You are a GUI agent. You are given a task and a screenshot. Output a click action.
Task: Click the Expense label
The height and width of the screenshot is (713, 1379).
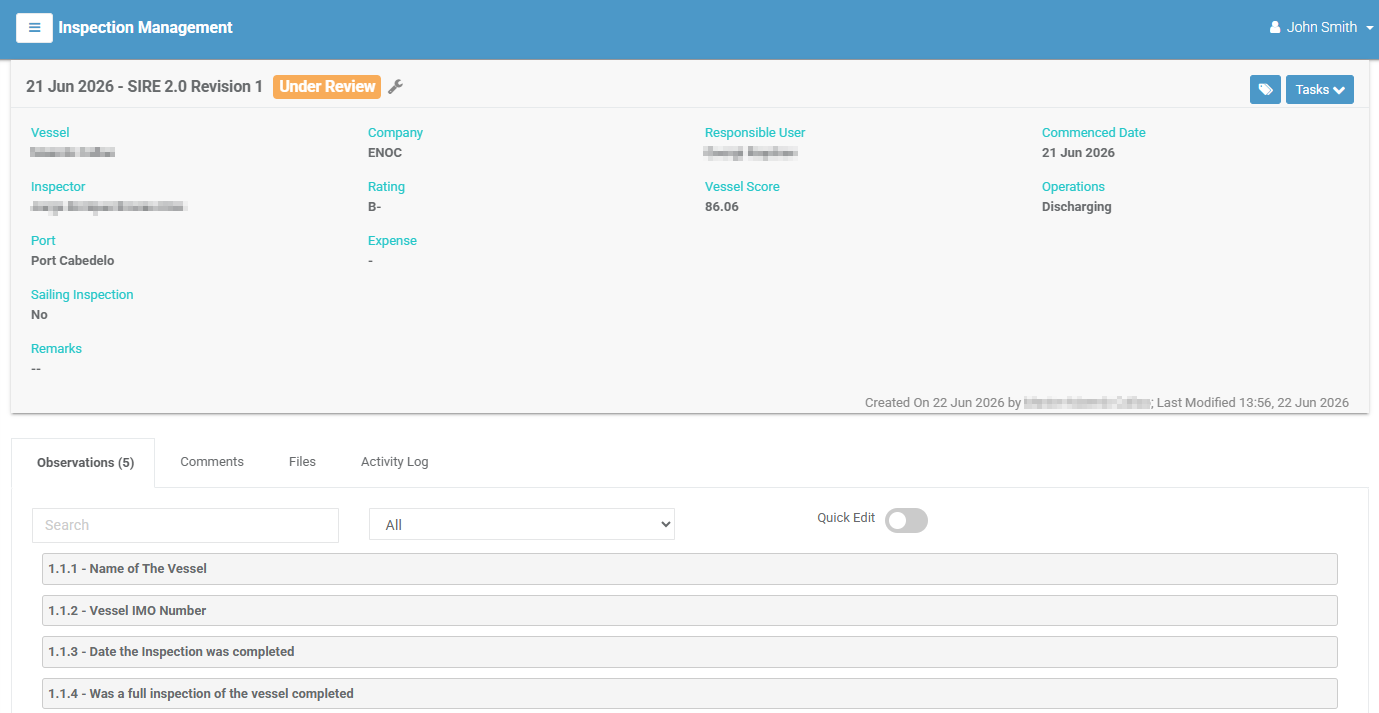(x=392, y=241)
